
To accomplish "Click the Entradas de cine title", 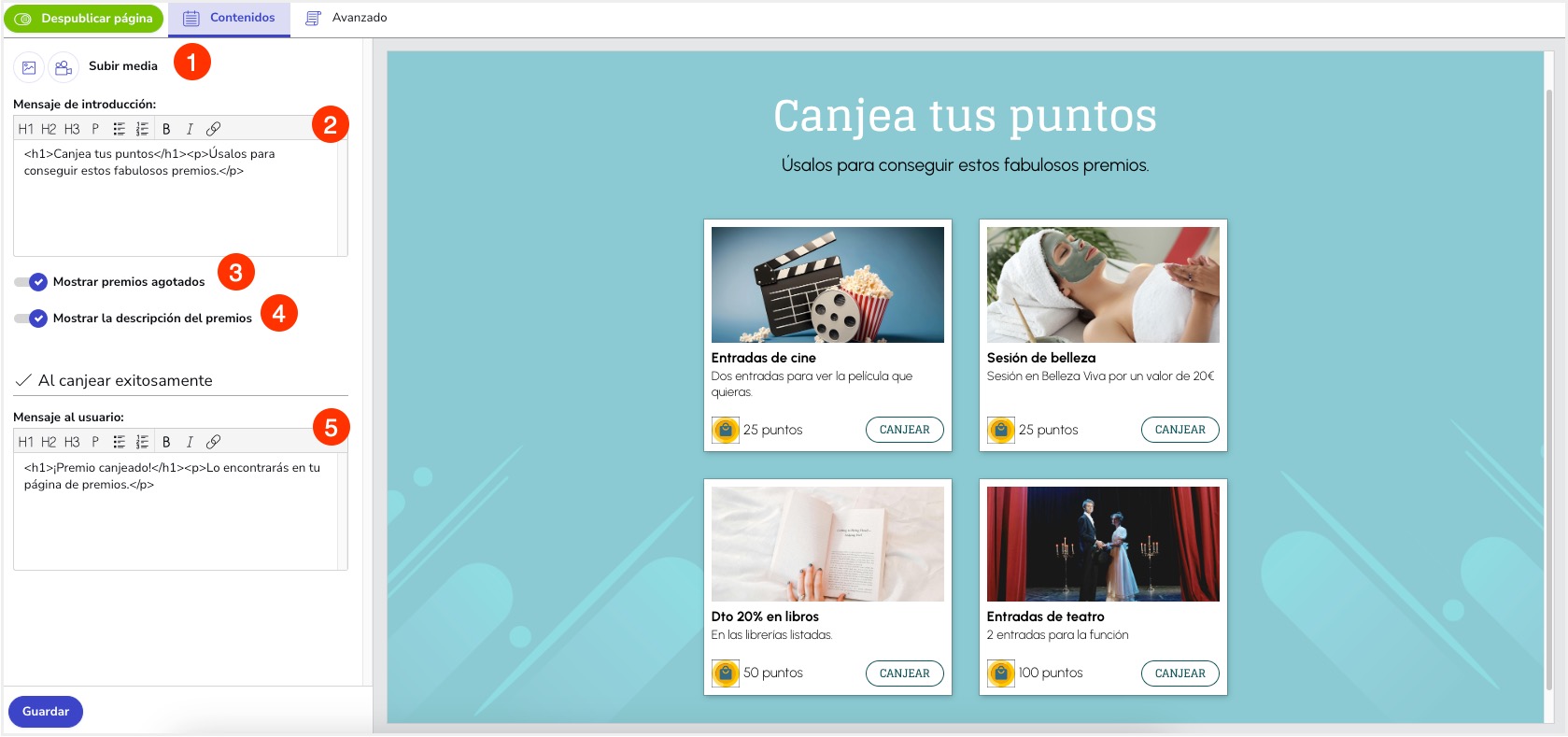I will tap(763, 358).
